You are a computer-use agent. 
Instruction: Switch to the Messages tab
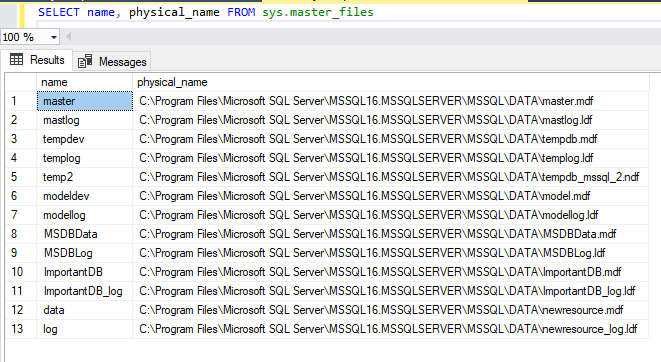pos(112,62)
